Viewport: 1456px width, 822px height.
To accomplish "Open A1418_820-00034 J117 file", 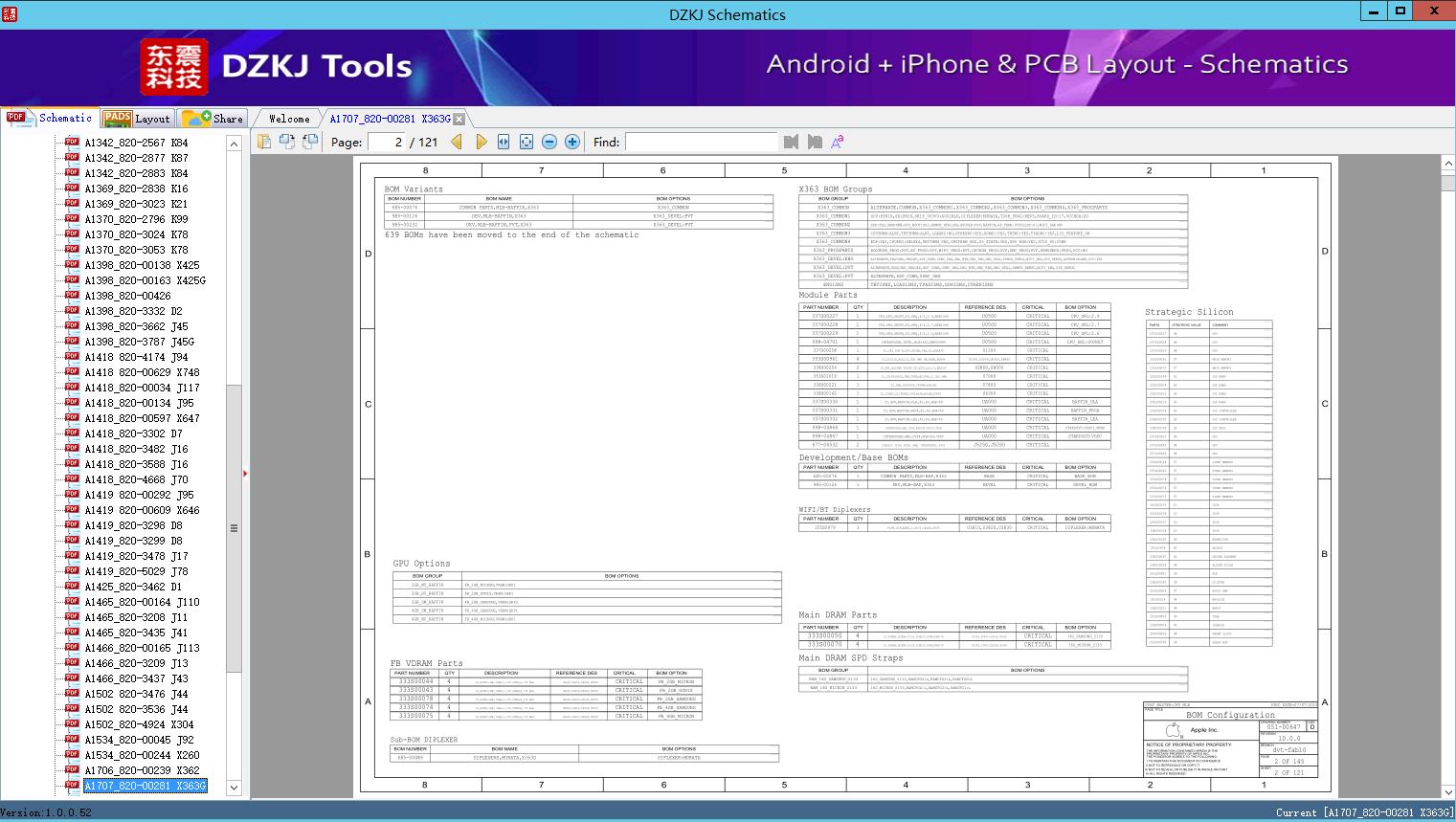I will click(x=142, y=388).
